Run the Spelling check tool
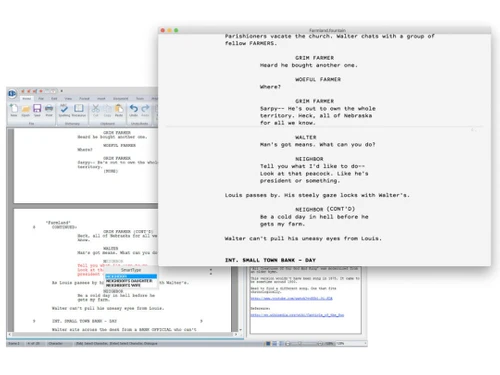 click(x=64, y=110)
